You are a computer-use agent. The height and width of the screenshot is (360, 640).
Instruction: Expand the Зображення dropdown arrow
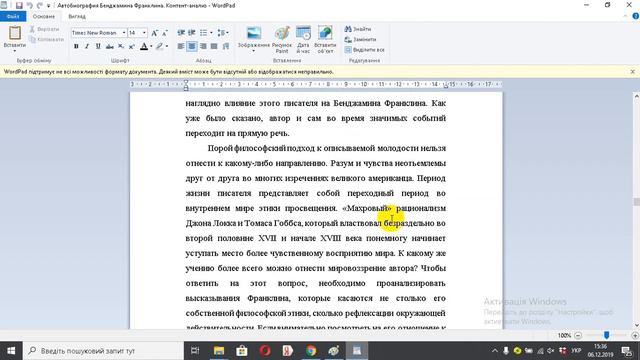tap(253, 51)
